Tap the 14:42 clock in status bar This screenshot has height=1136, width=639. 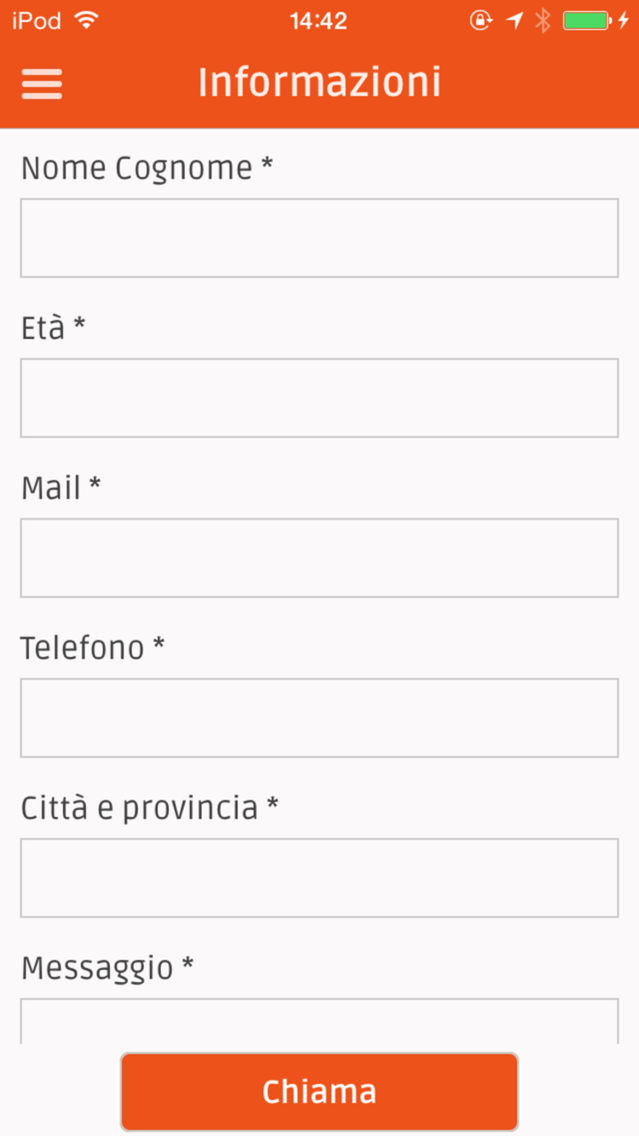(x=319, y=21)
